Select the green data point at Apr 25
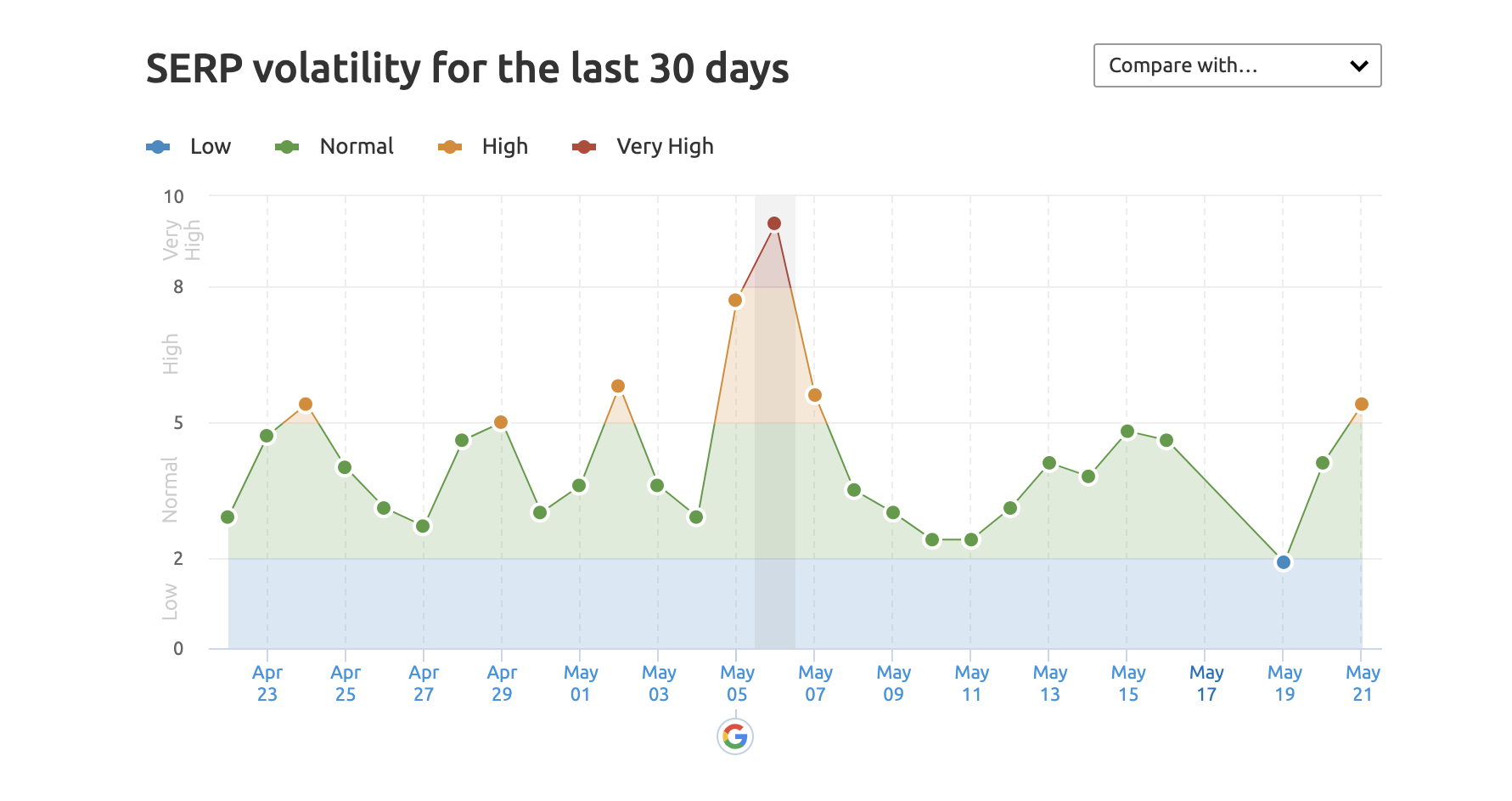 pos(345,467)
